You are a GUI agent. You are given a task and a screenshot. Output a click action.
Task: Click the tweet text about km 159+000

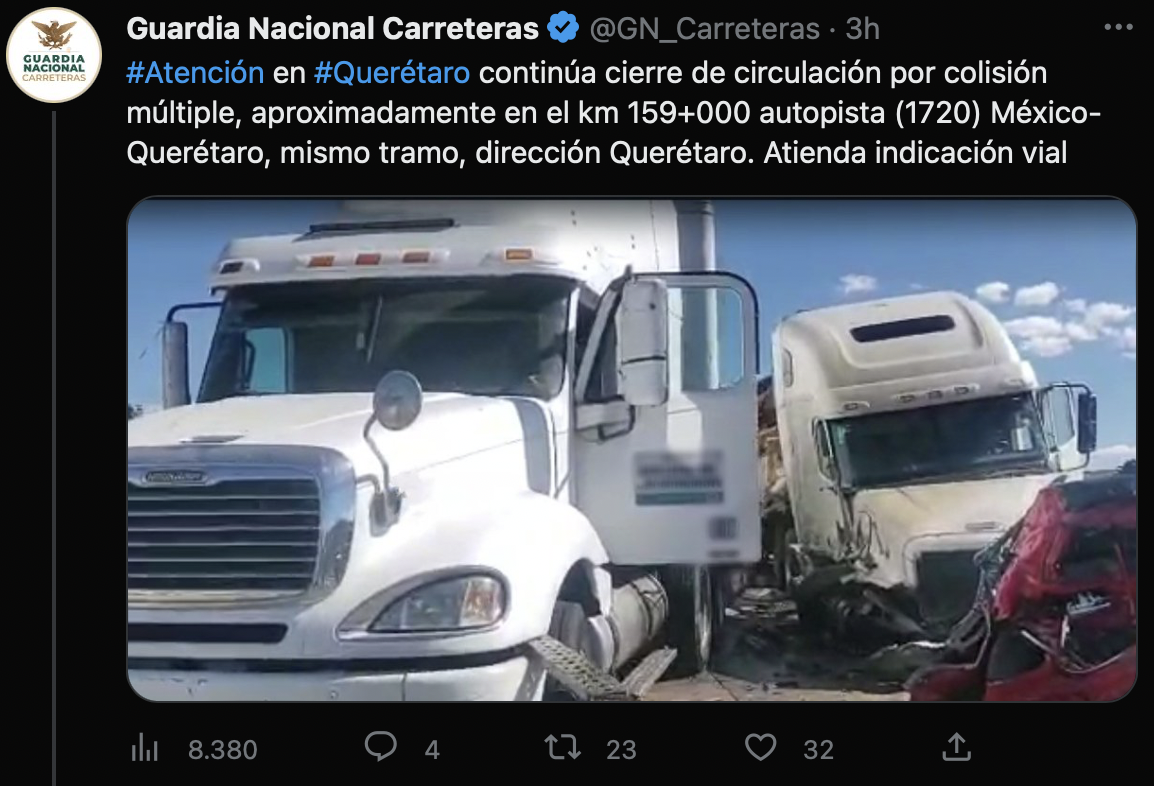(x=614, y=113)
